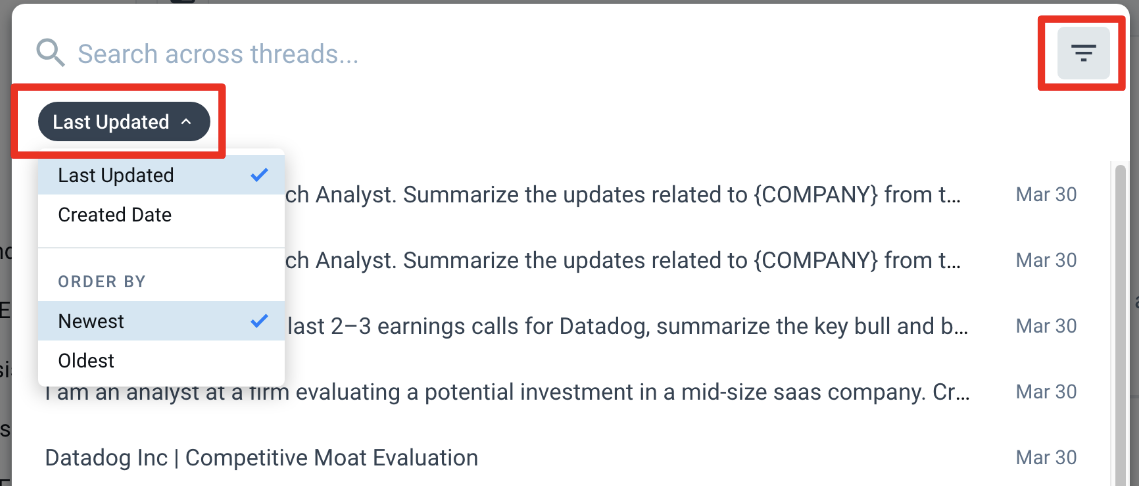
Task: Click the checkmark beside Last Updated option
Action: click(x=260, y=175)
